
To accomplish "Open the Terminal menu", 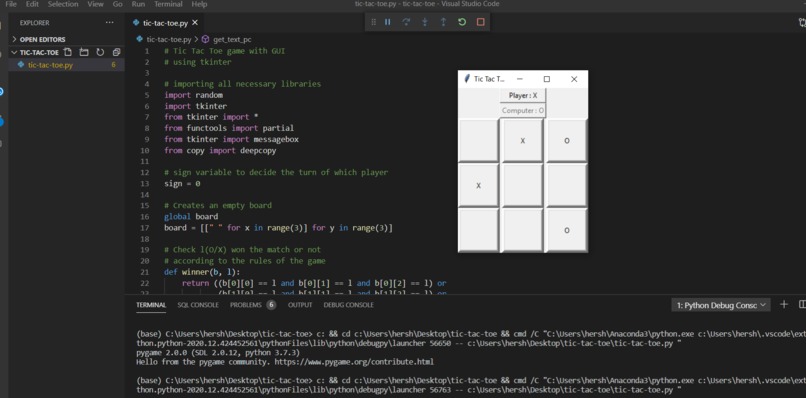I will (168, 4).
